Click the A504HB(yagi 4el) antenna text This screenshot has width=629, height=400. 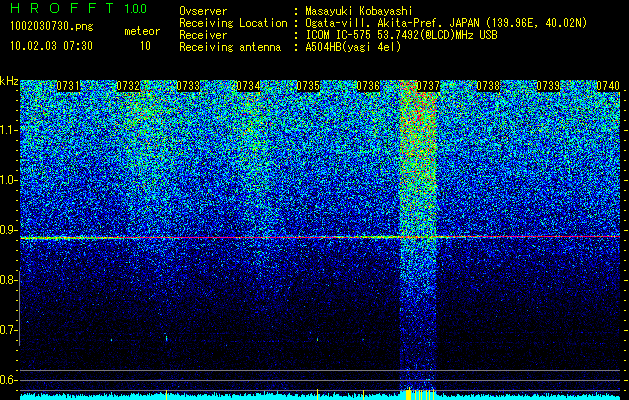click(x=353, y=47)
